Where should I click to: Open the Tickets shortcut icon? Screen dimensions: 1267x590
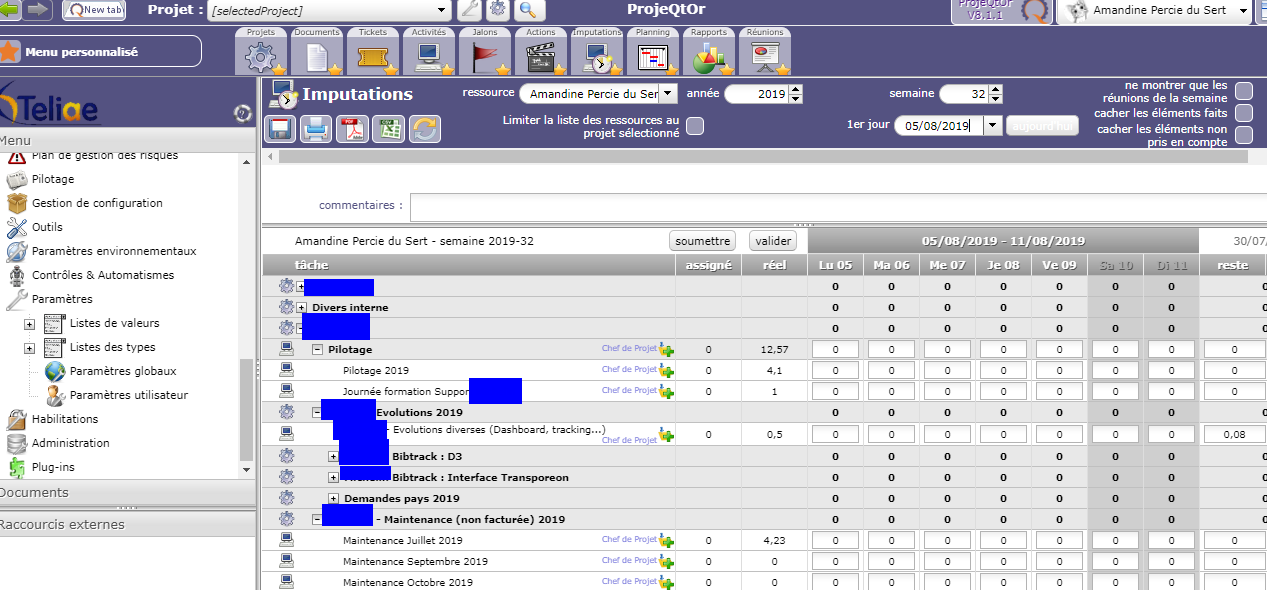372,56
